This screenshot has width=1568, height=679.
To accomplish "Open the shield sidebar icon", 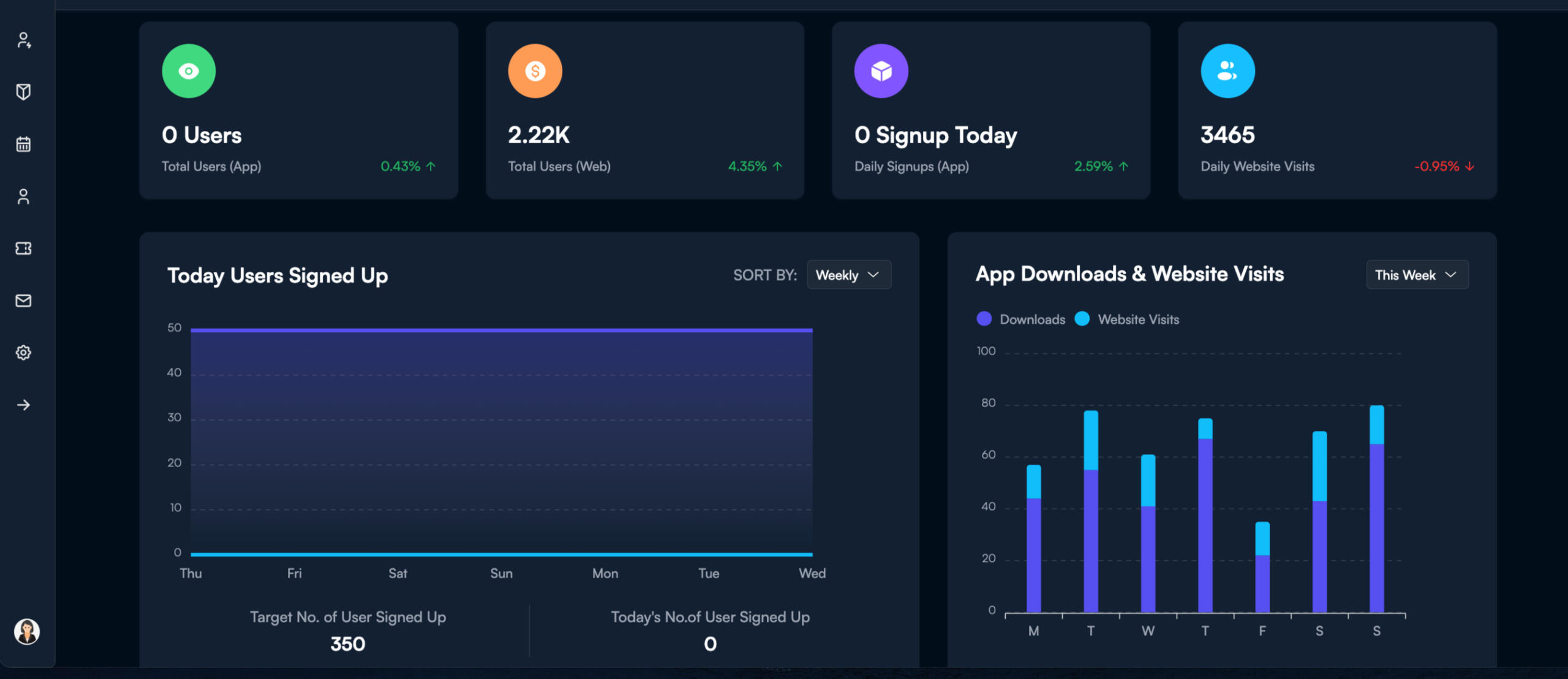I will click(23, 92).
